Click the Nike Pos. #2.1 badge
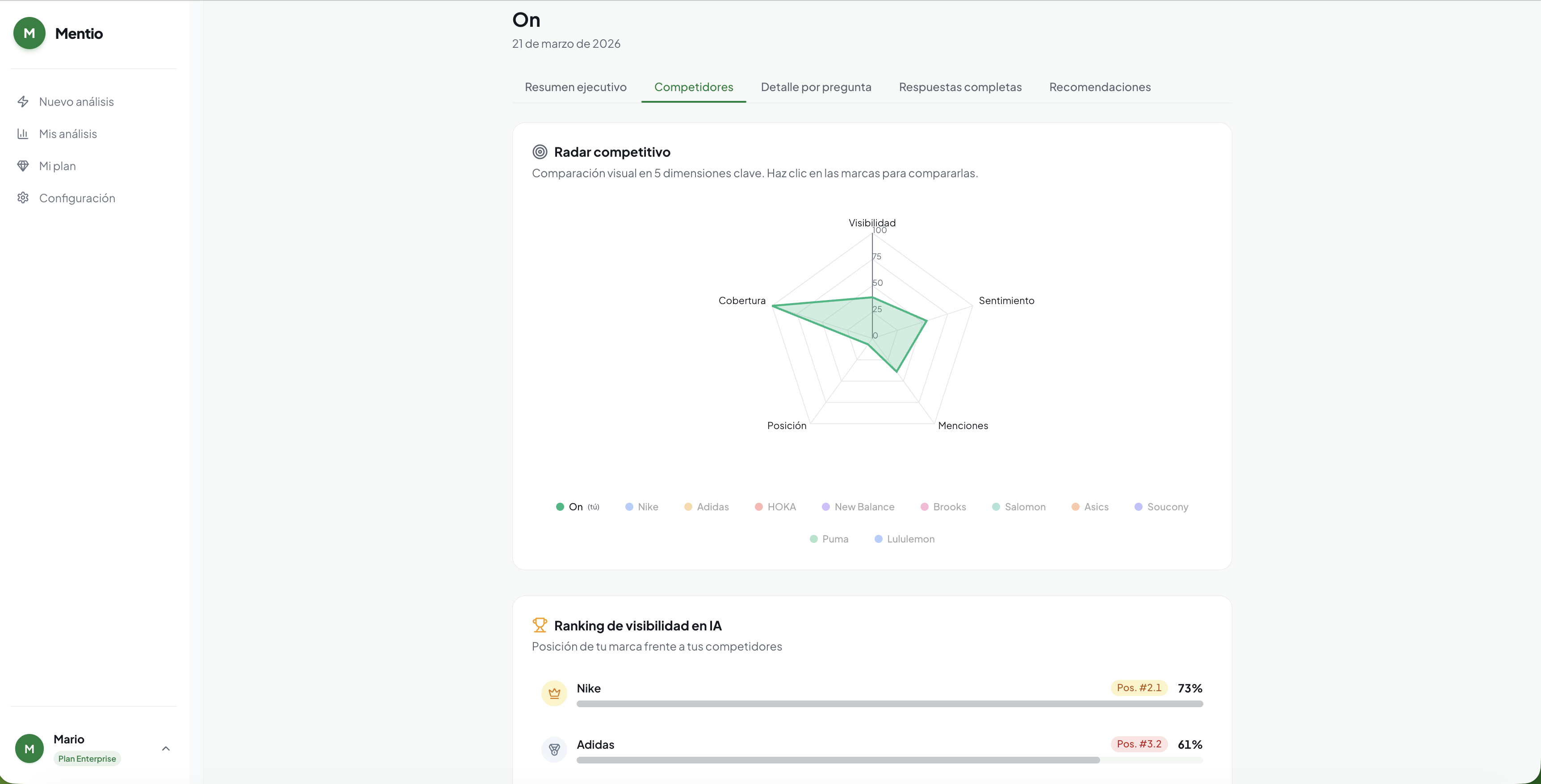This screenshot has height=784, width=1541. click(1139, 688)
